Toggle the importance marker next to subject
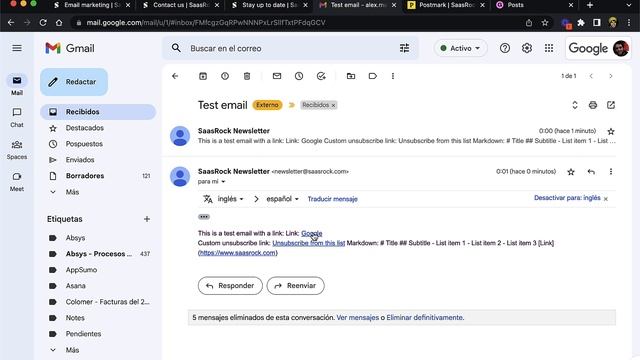The image size is (640, 360). (291, 105)
